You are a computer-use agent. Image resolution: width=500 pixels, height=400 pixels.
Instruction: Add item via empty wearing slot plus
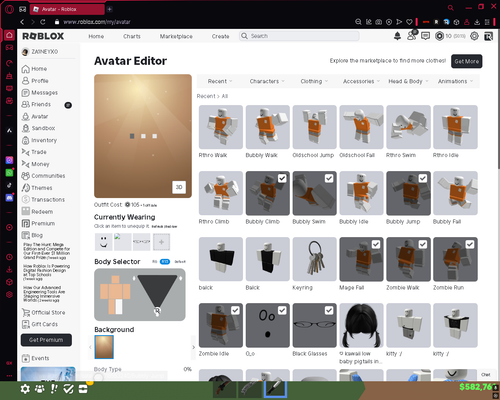pyautogui.click(x=161, y=242)
